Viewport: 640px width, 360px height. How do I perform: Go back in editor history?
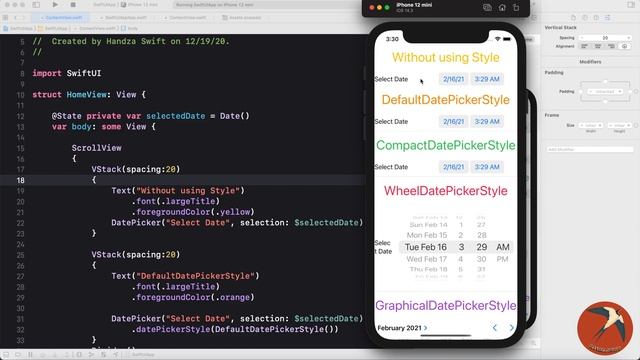pyautogui.click(x=16, y=18)
